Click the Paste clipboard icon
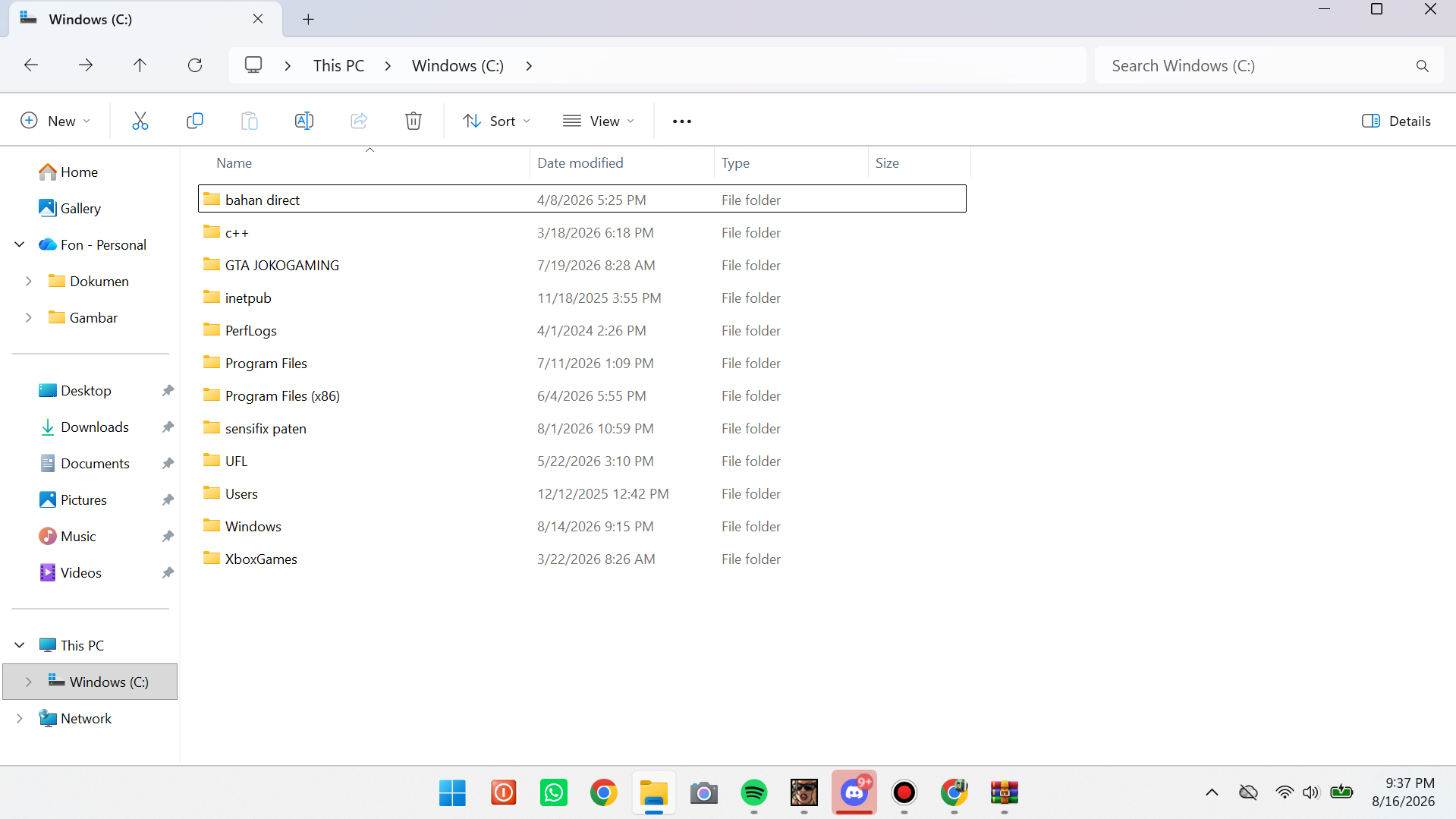1456x819 pixels. tap(250, 121)
